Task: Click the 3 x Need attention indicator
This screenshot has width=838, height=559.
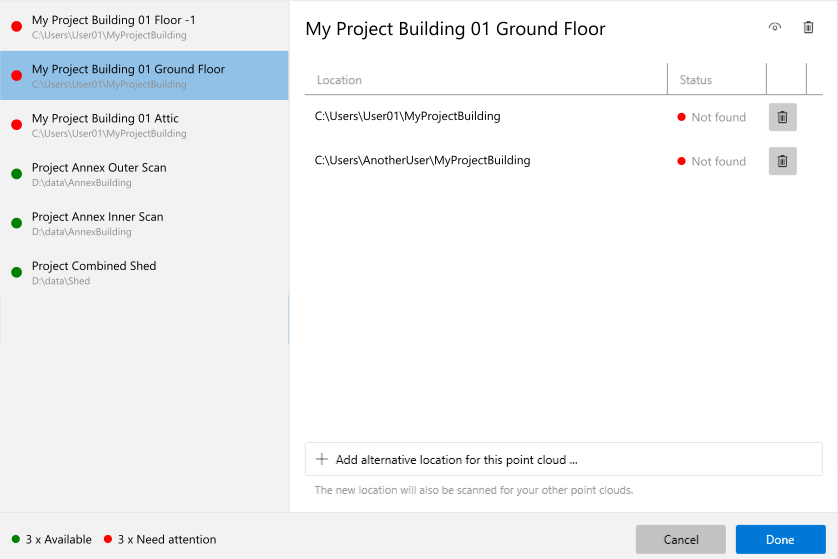Action: [160, 540]
